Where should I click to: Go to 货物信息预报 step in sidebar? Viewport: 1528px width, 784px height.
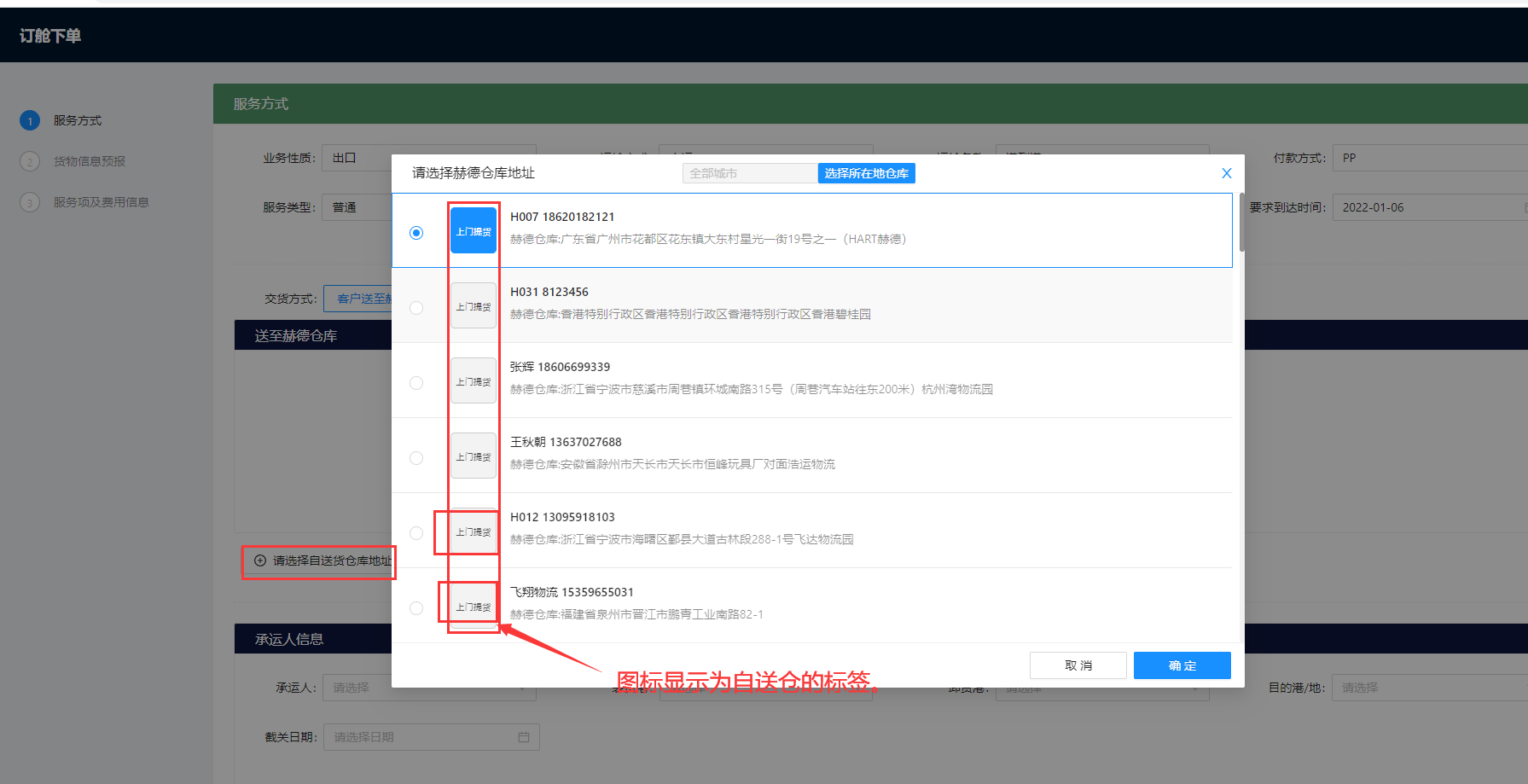[90, 161]
